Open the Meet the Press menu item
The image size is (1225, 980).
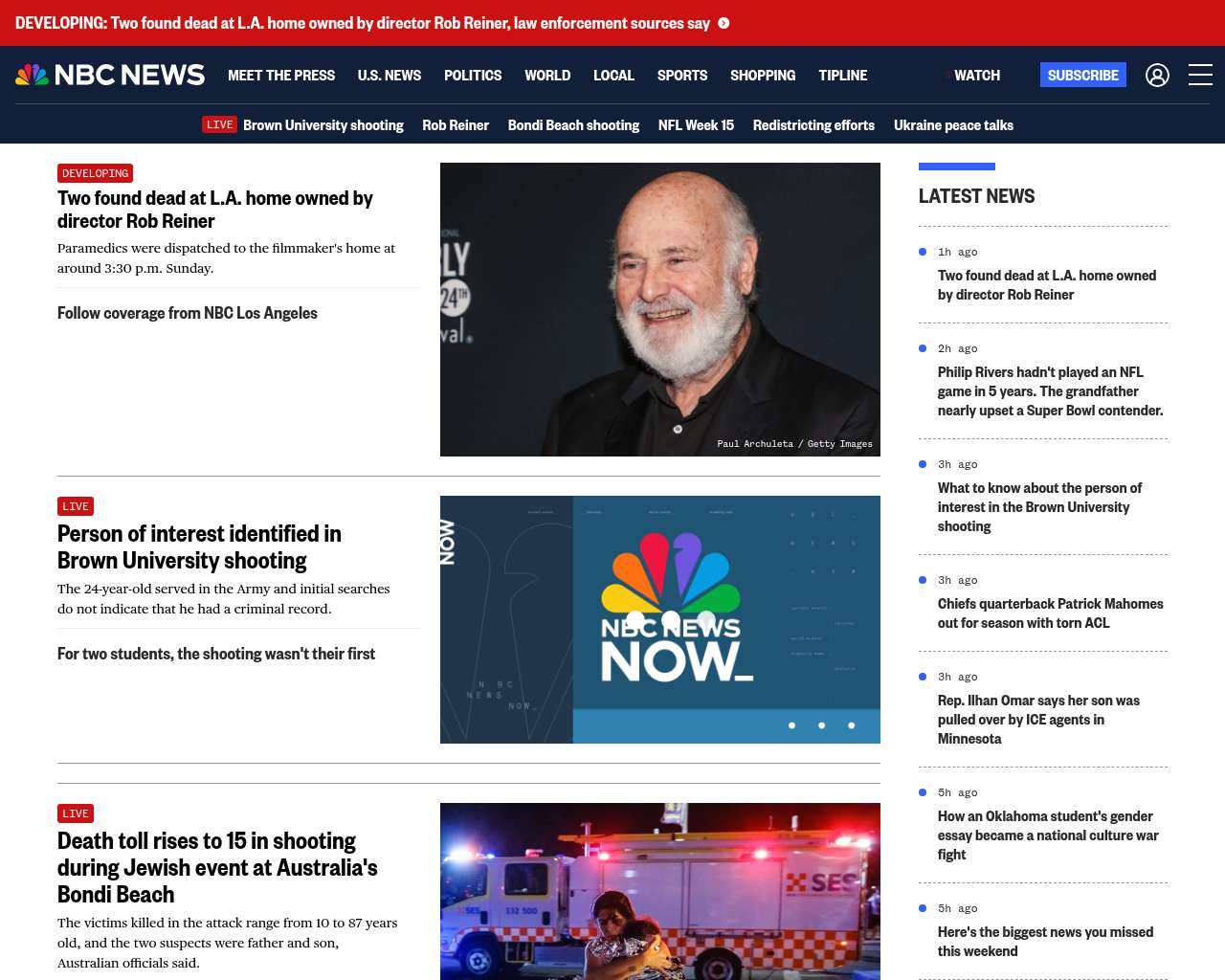click(281, 75)
